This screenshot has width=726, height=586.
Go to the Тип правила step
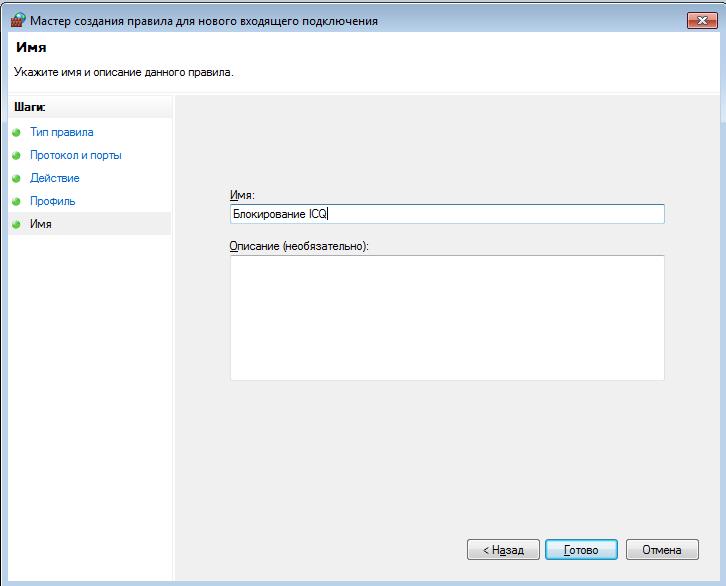[x=62, y=132]
